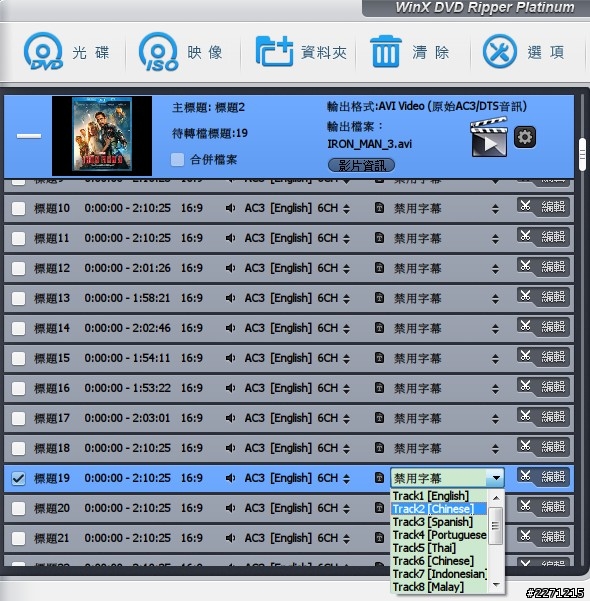The width and height of the screenshot is (590, 601).
Task: Select Track5 [Thai] subtitle
Action: (x=439, y=548)
